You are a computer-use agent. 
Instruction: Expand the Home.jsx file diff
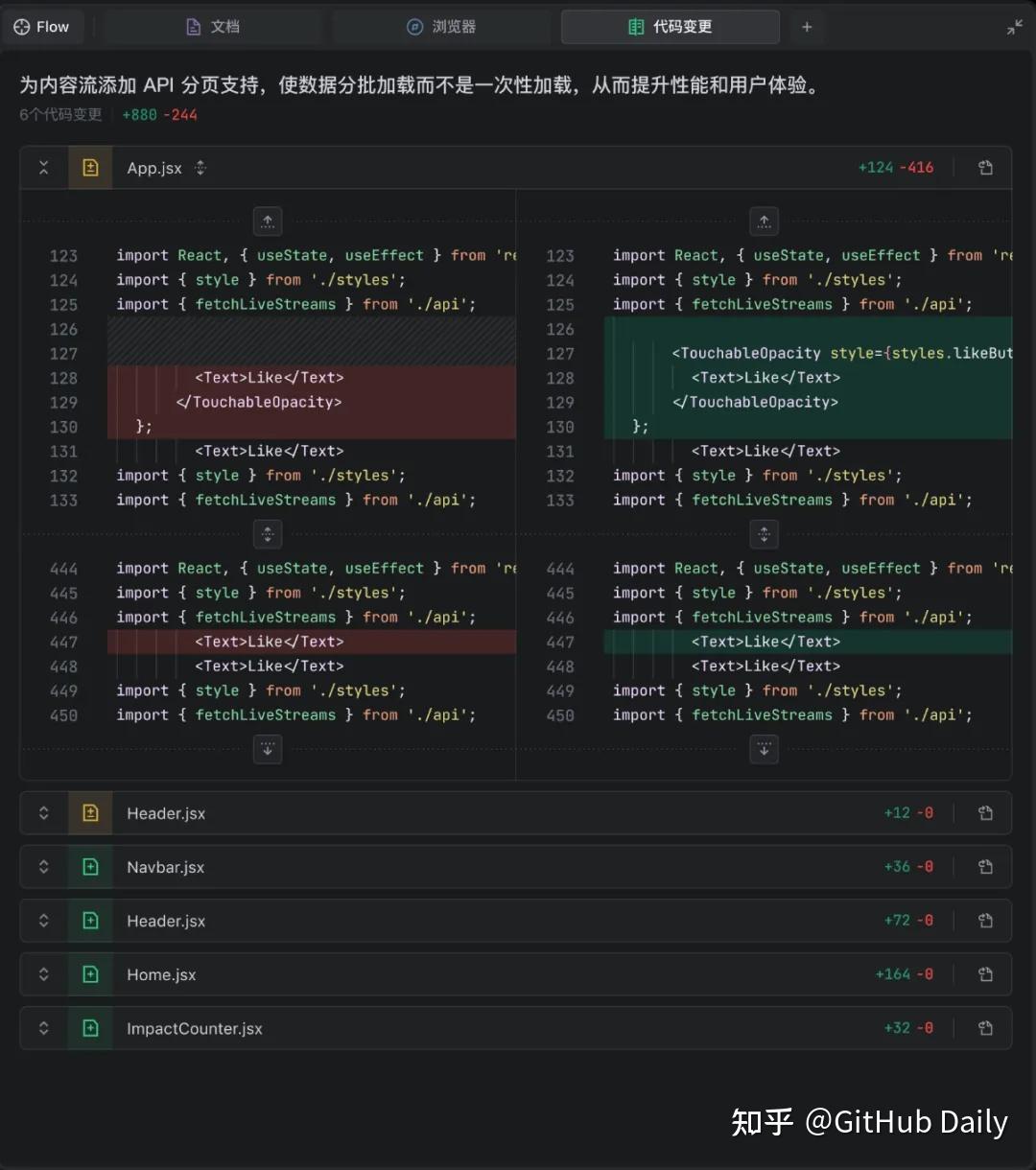point(43,974)
